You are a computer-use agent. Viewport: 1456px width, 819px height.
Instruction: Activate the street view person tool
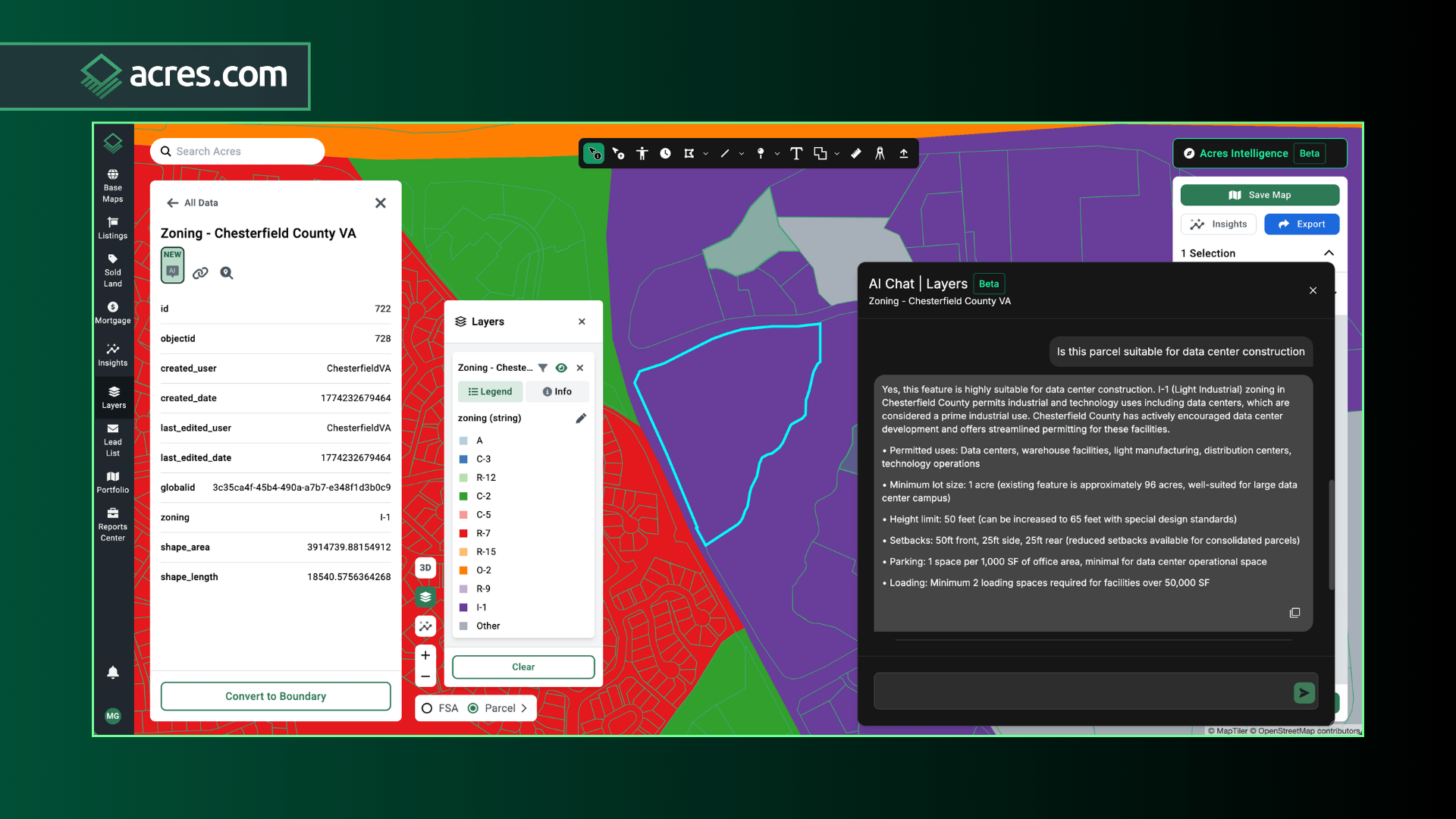642,153
